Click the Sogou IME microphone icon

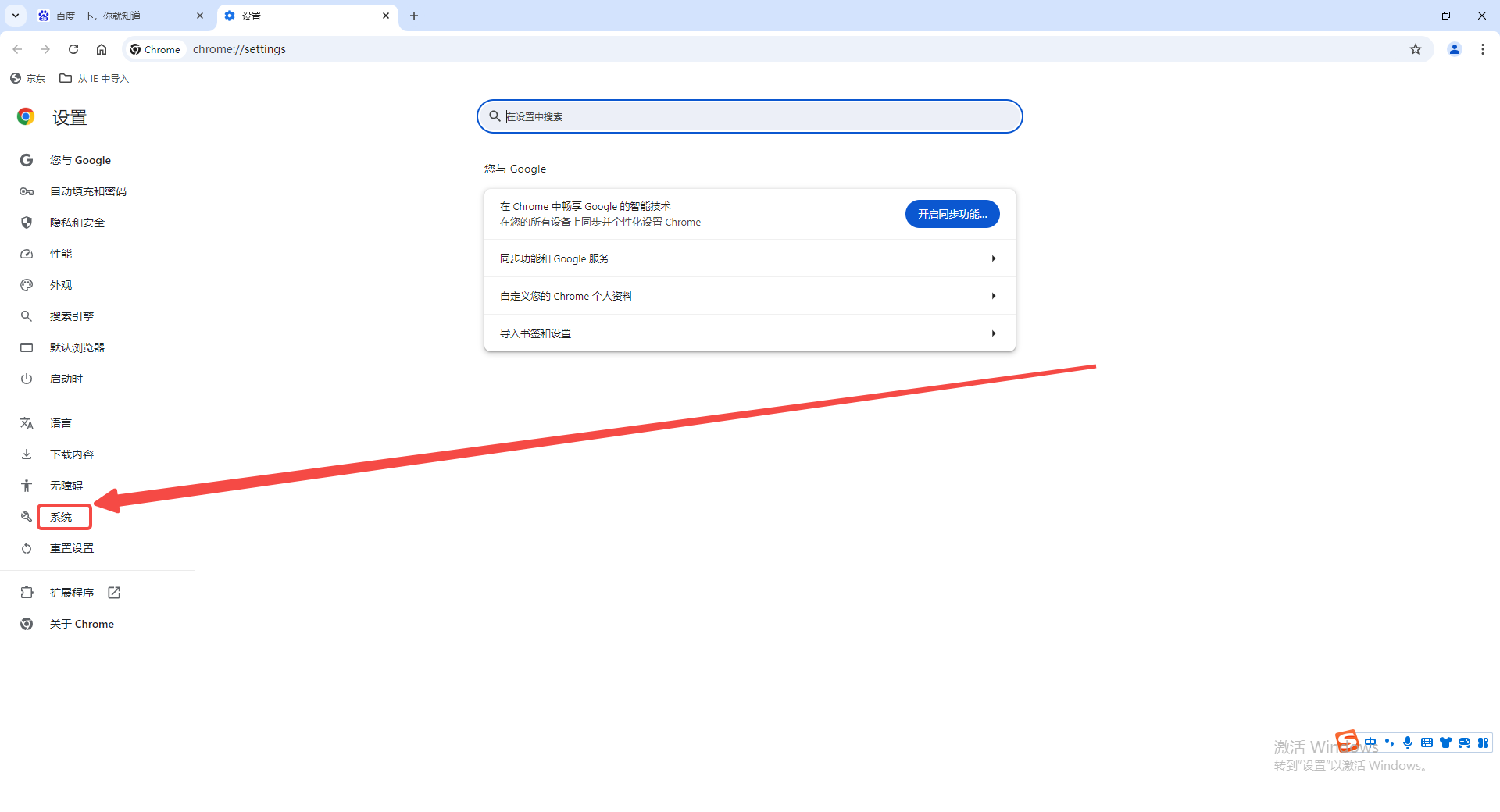coord(1408,743)
